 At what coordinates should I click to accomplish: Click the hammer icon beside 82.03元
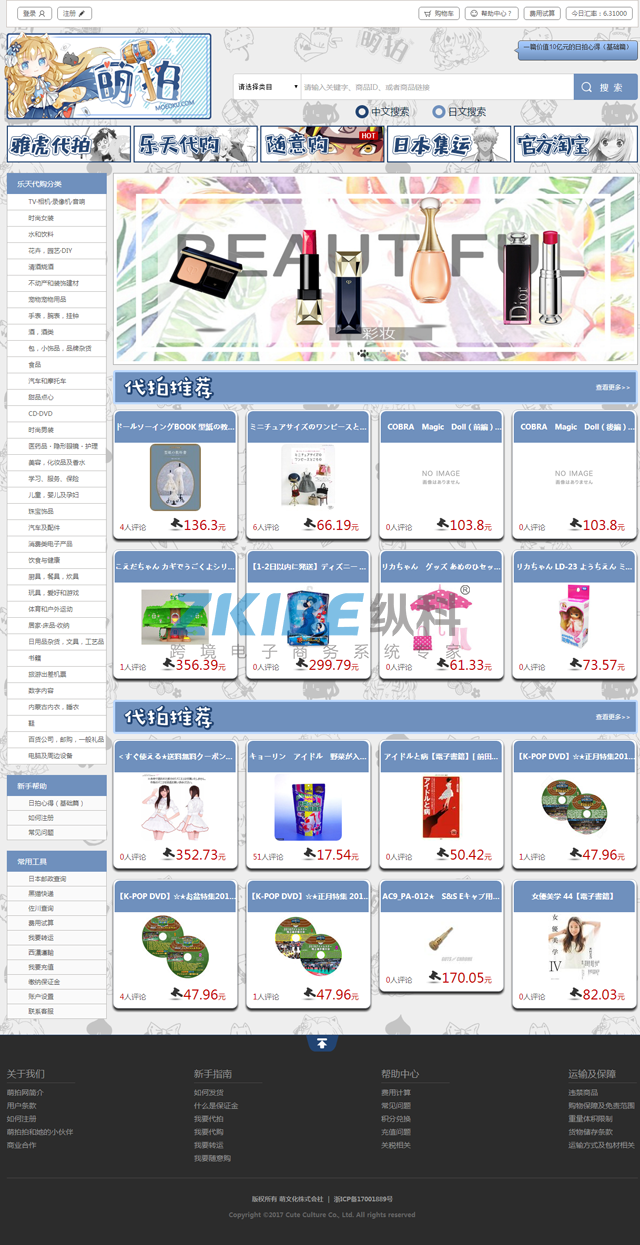(x=574, y=993)
